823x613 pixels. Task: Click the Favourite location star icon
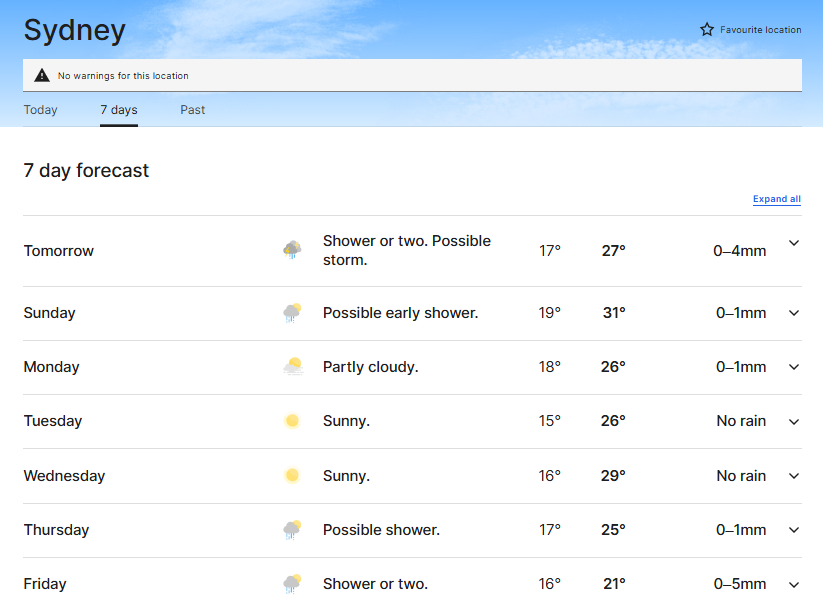(707, 30)
